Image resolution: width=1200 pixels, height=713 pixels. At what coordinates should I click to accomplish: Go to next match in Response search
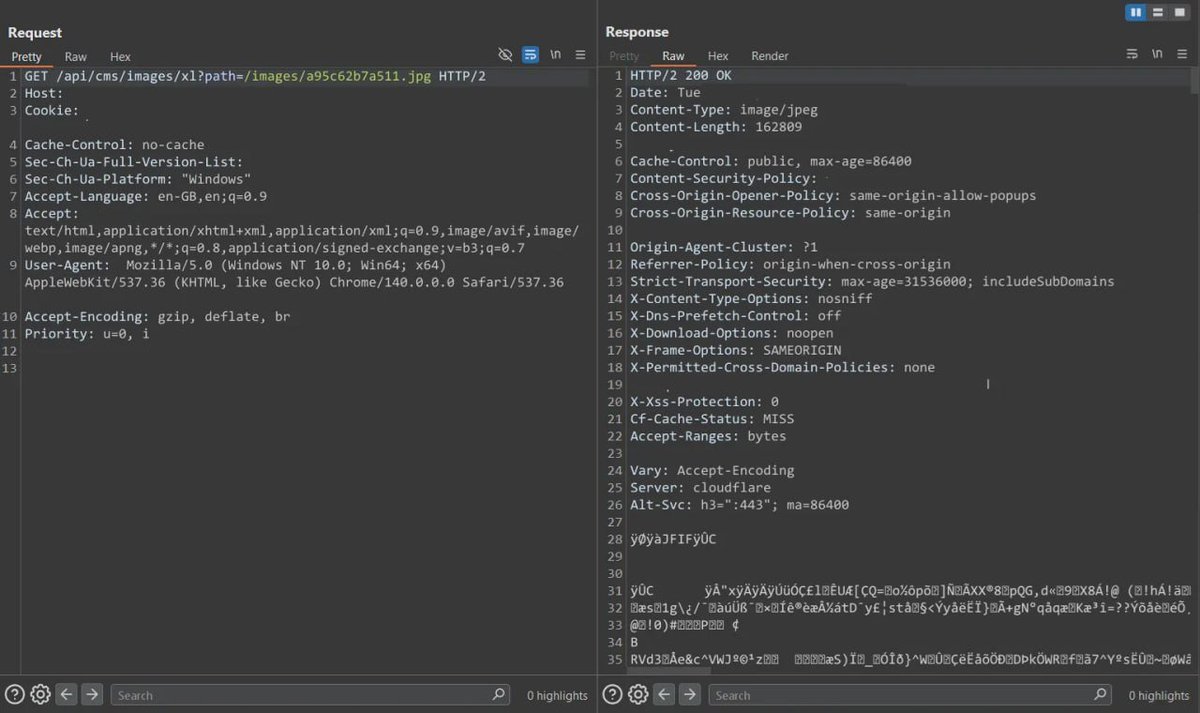(689, 694)
